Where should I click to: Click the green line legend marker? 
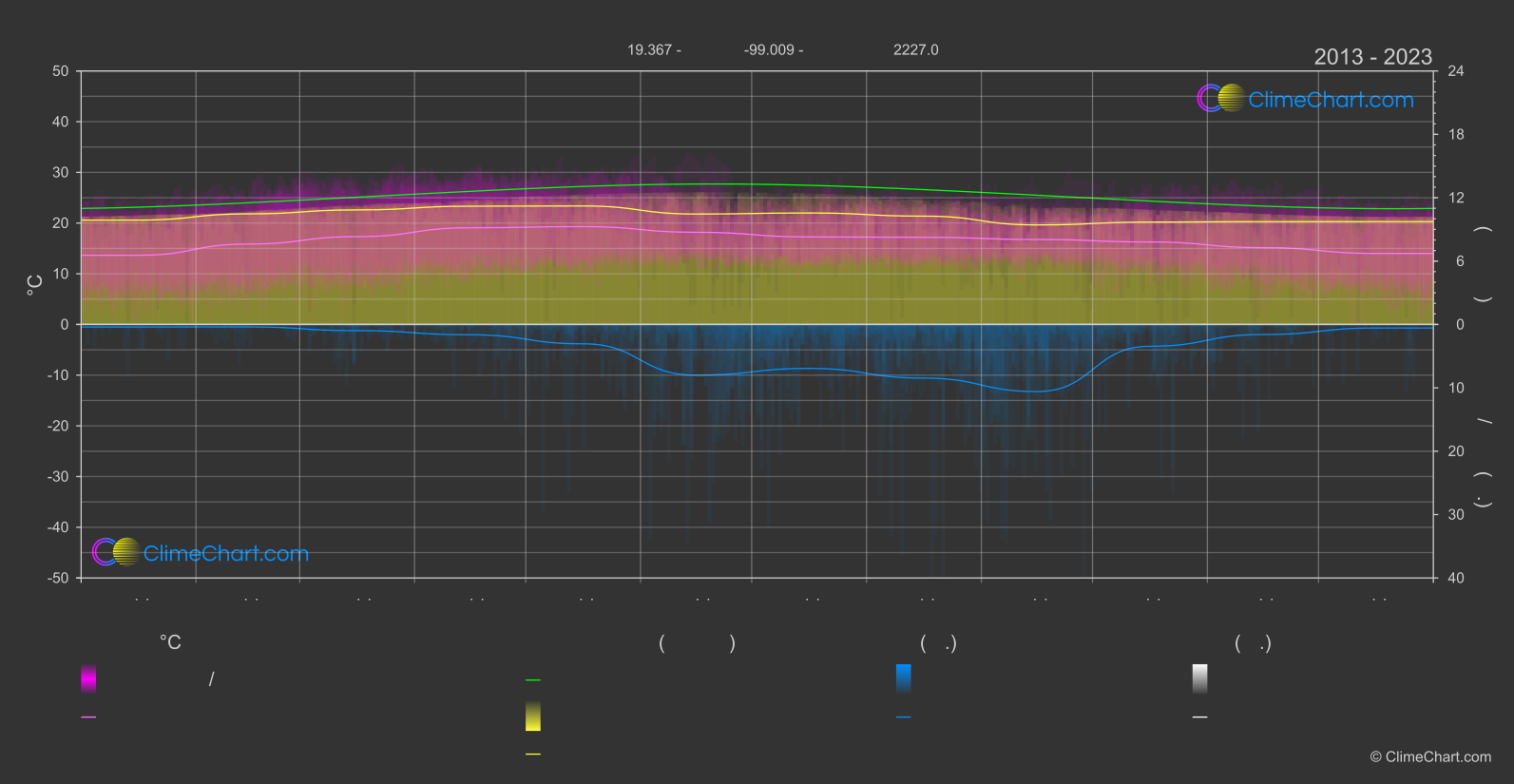tap(533, 680)
